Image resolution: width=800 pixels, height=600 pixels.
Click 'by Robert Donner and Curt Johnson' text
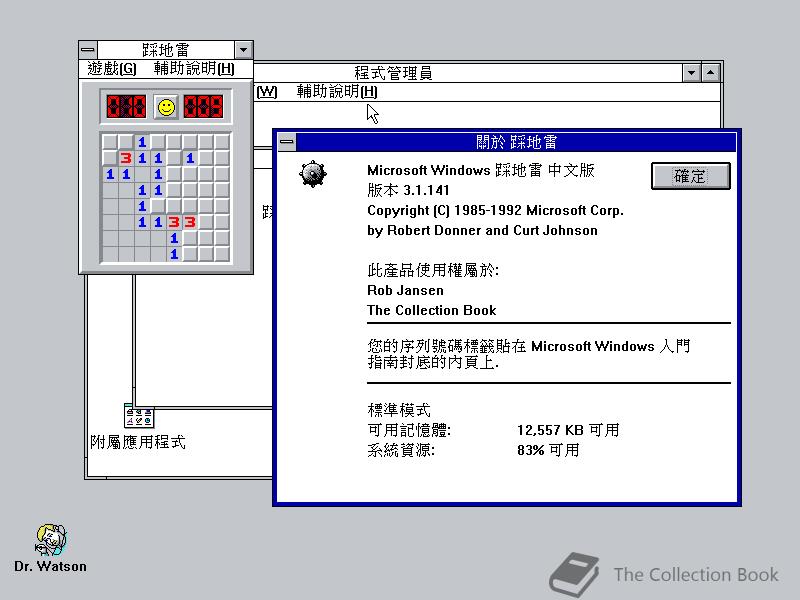tap(482, 231)
